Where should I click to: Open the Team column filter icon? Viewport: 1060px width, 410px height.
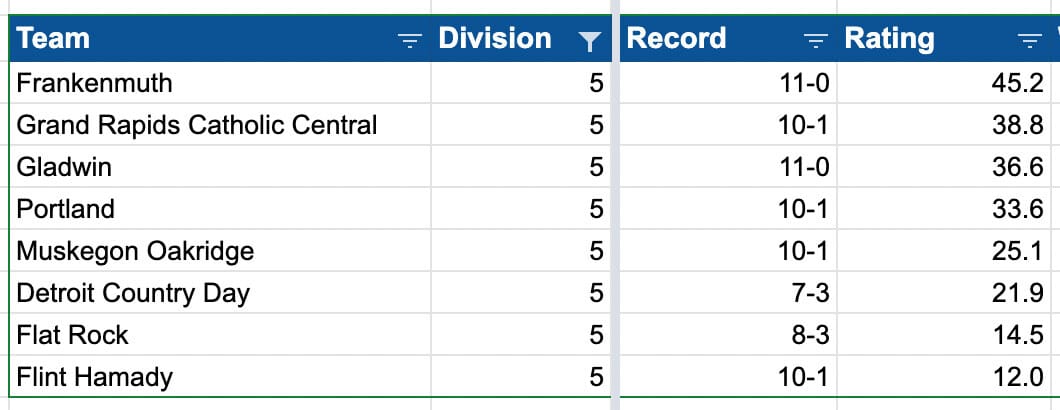click(409, 41)
